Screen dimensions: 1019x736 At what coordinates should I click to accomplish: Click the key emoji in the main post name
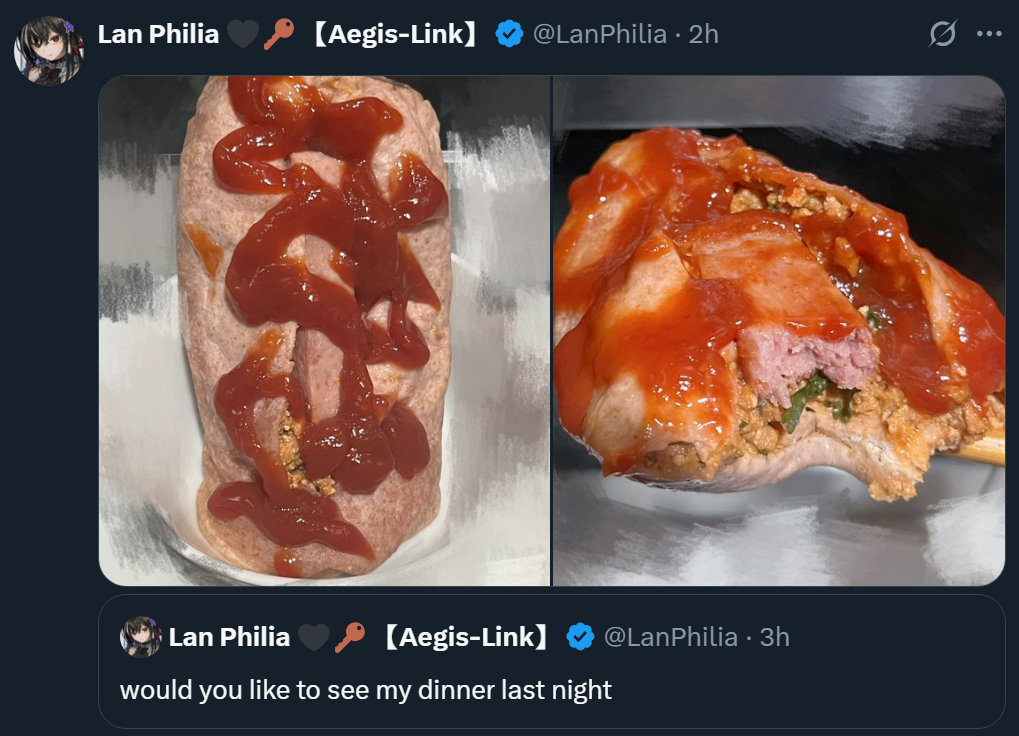(x=278, y=34)
